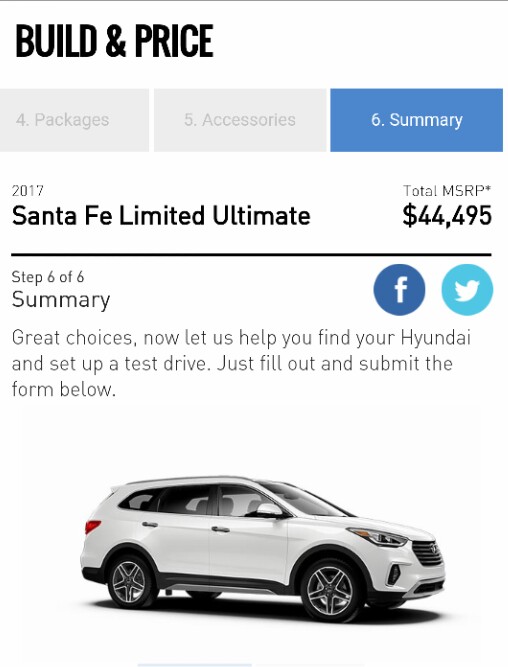Image resolution: width=508 pixels, height=667 pixels.
Task: Click the car's side mirror
Action: (x=269, y=510)
